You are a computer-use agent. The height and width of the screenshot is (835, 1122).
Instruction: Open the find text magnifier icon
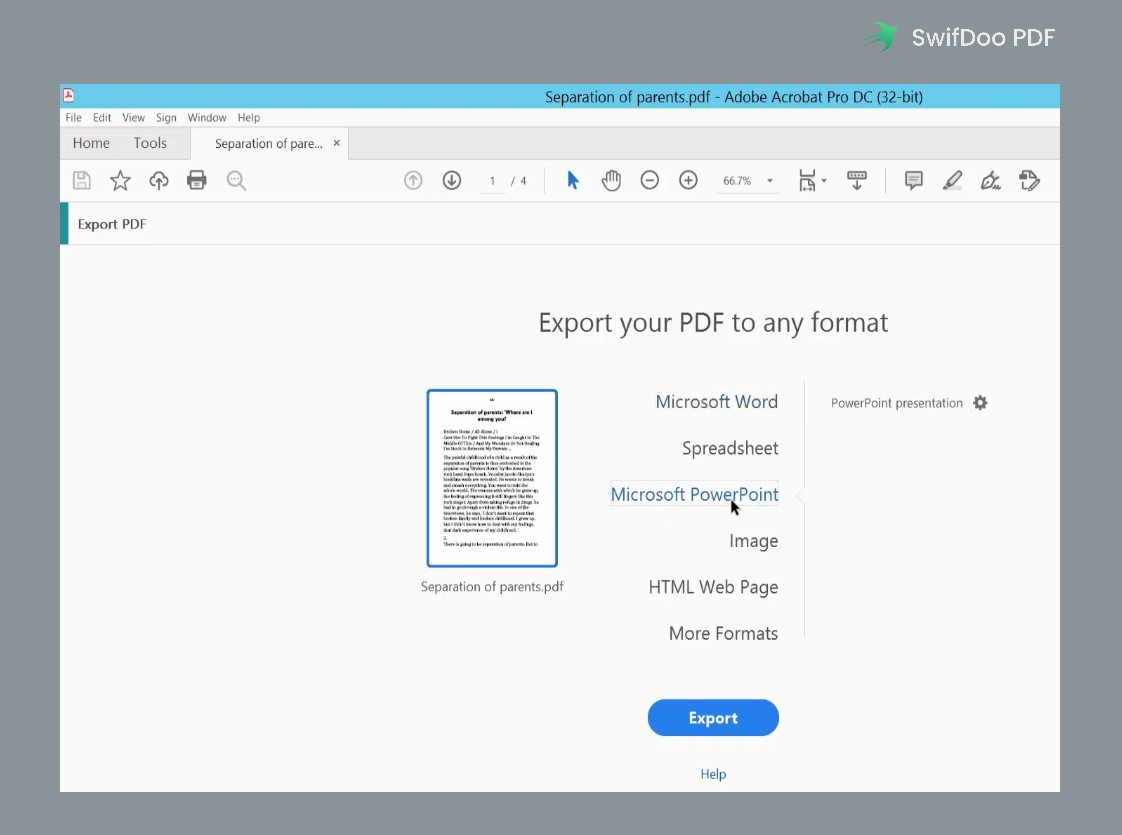(236, 181)
